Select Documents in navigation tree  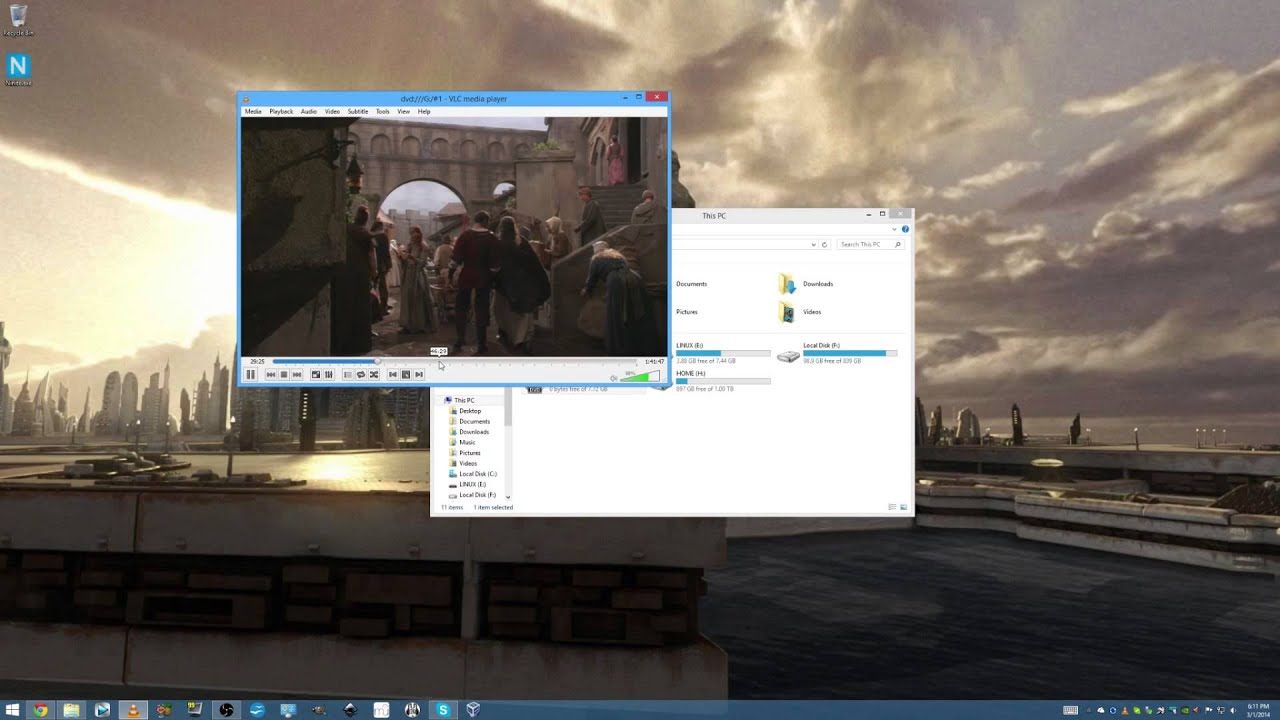[474, 421]
